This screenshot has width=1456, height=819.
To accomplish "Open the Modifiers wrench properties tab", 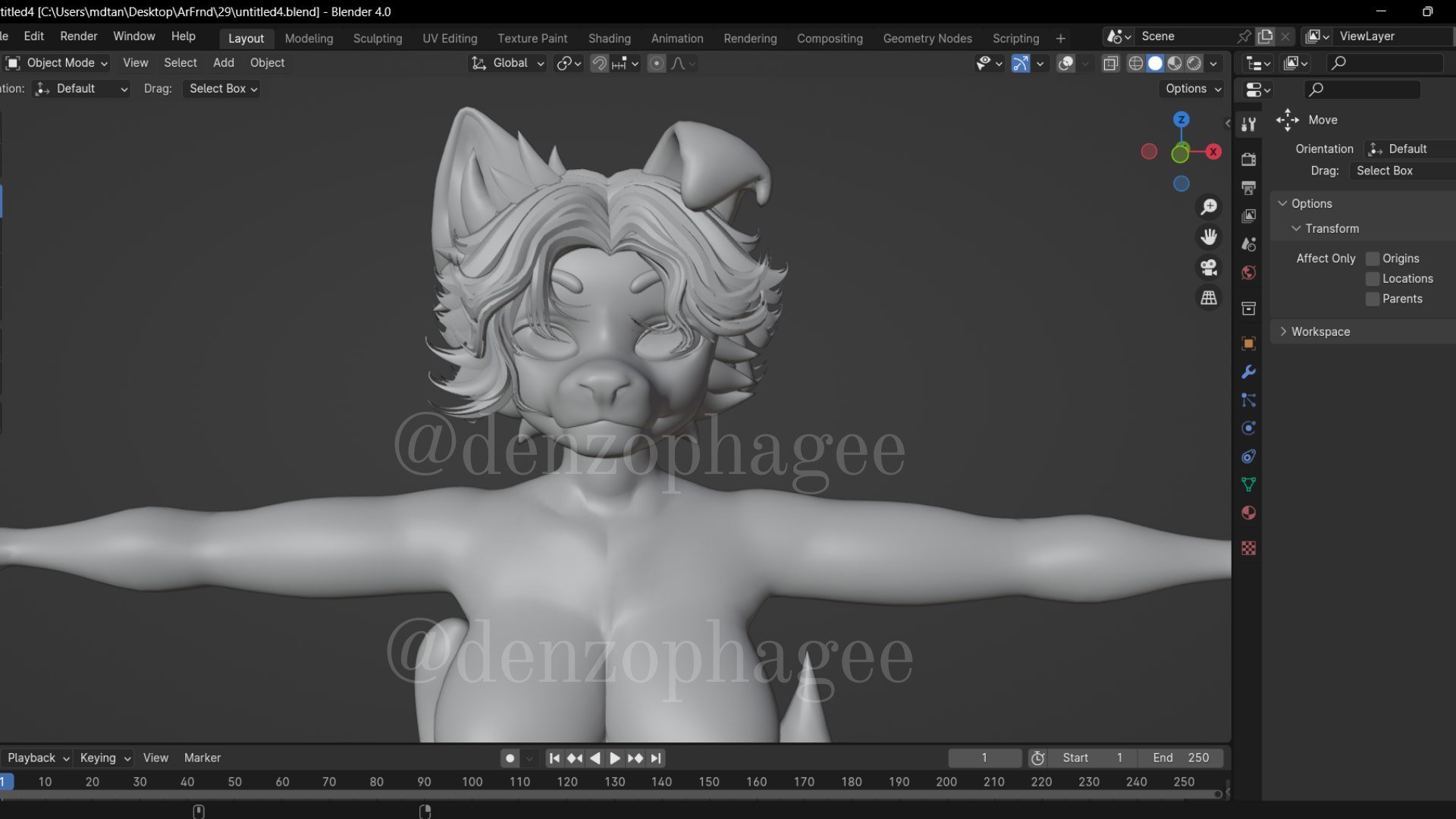I will 1248,372.
